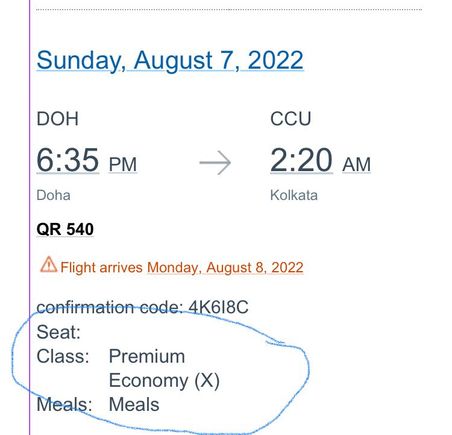
Task: Click the right arrow between airports
Action: [x=215, y=163]
